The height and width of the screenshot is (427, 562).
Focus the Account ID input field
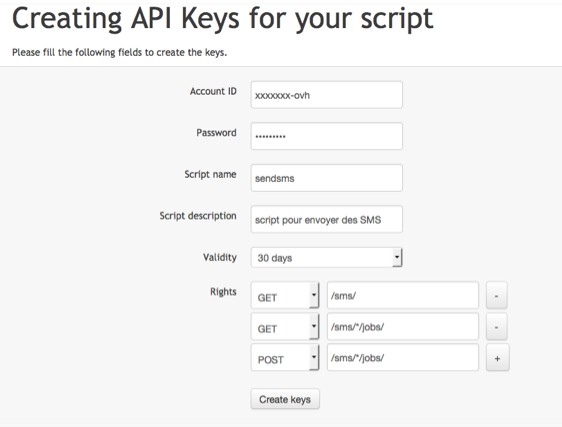click(x=327, y=95)
